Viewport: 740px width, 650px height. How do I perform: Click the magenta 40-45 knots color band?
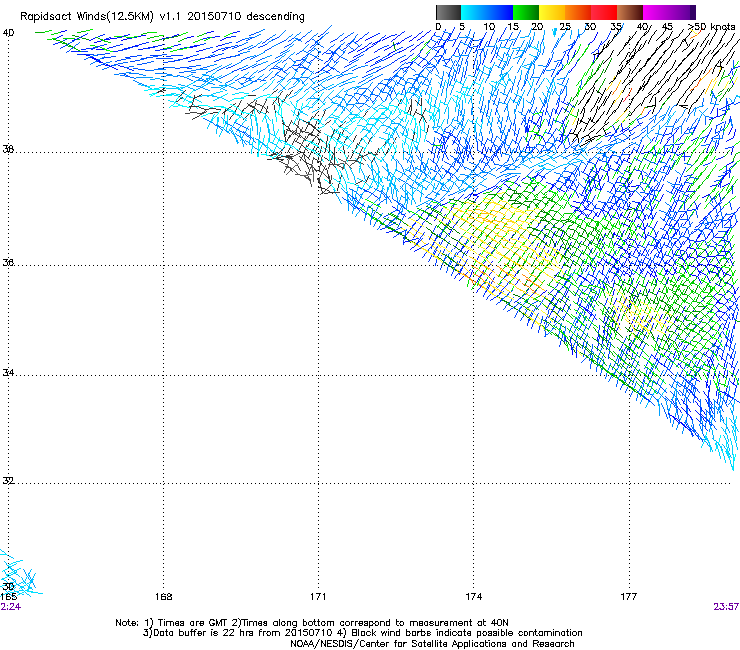[656, 12]
